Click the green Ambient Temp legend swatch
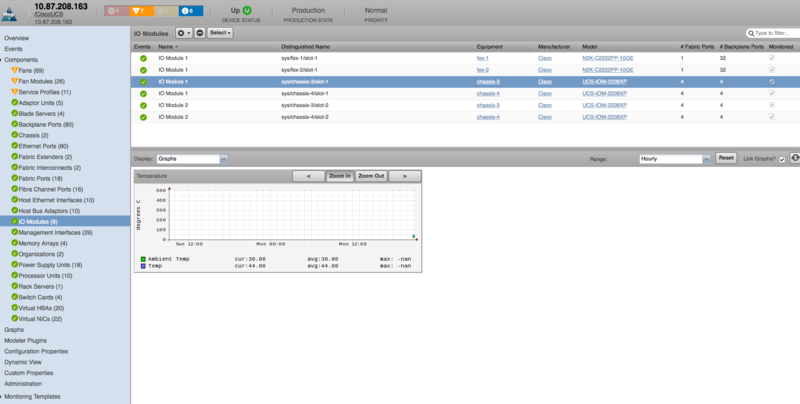The image size is (800, 404). (143, 259)
